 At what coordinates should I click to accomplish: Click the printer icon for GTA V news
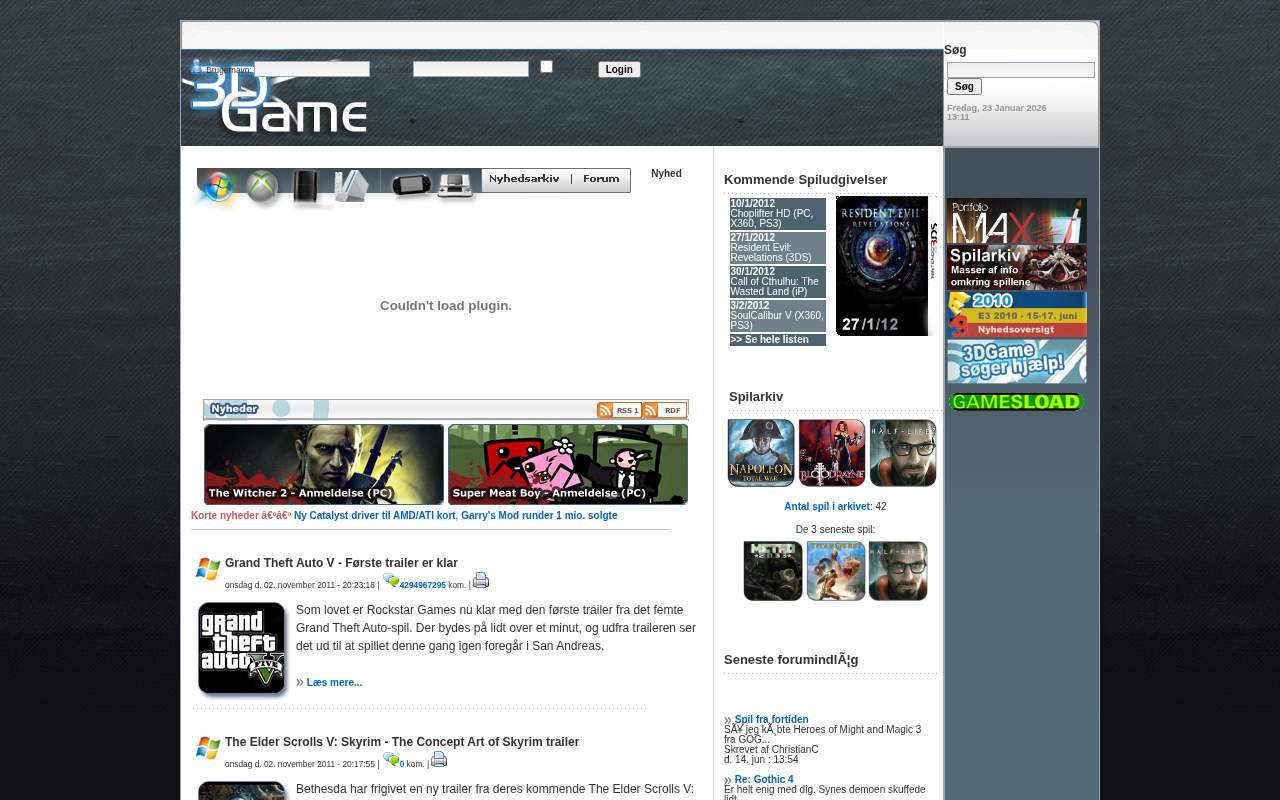(x=481, y=580)
